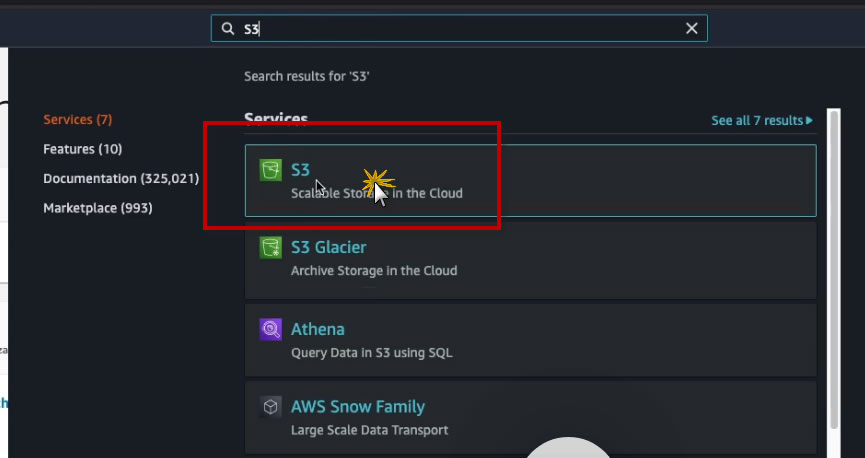Click the AWS Snow Family cube icon

270,407
